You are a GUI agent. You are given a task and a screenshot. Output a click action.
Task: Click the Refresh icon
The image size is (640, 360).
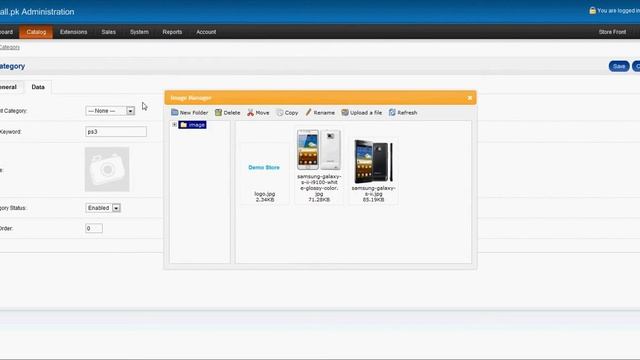[392, 112]
